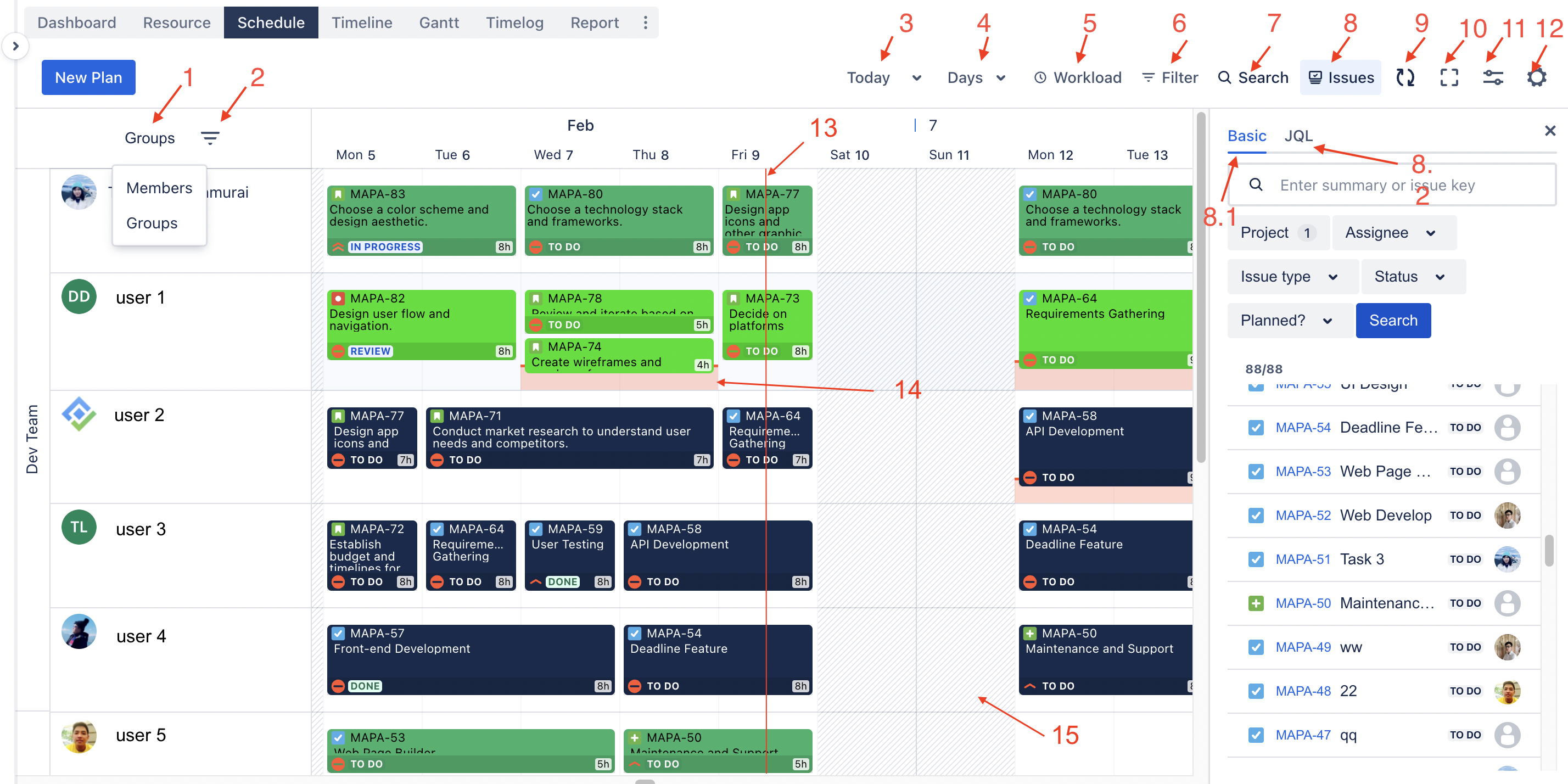The width and height of the screenshot is (1568, 784).
Task: Switch to the JQL tab
Action: coord(1298,136)
